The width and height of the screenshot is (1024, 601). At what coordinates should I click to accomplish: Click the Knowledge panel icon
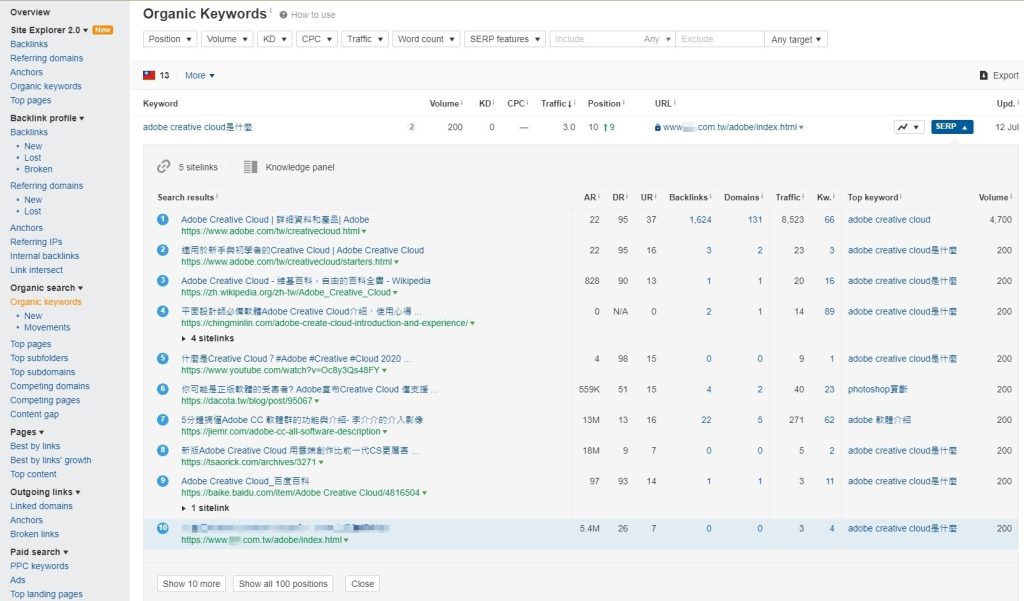pos(250,167)
